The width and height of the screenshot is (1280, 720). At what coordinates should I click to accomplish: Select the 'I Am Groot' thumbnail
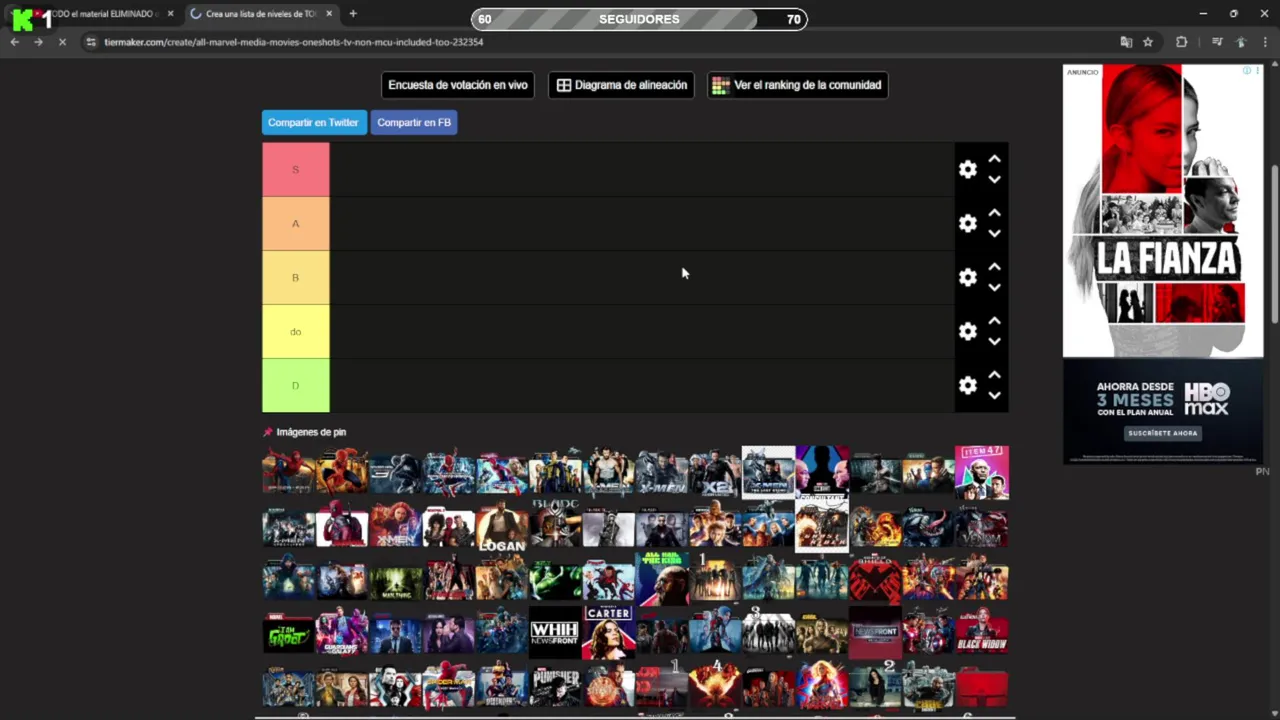point(288,634)
